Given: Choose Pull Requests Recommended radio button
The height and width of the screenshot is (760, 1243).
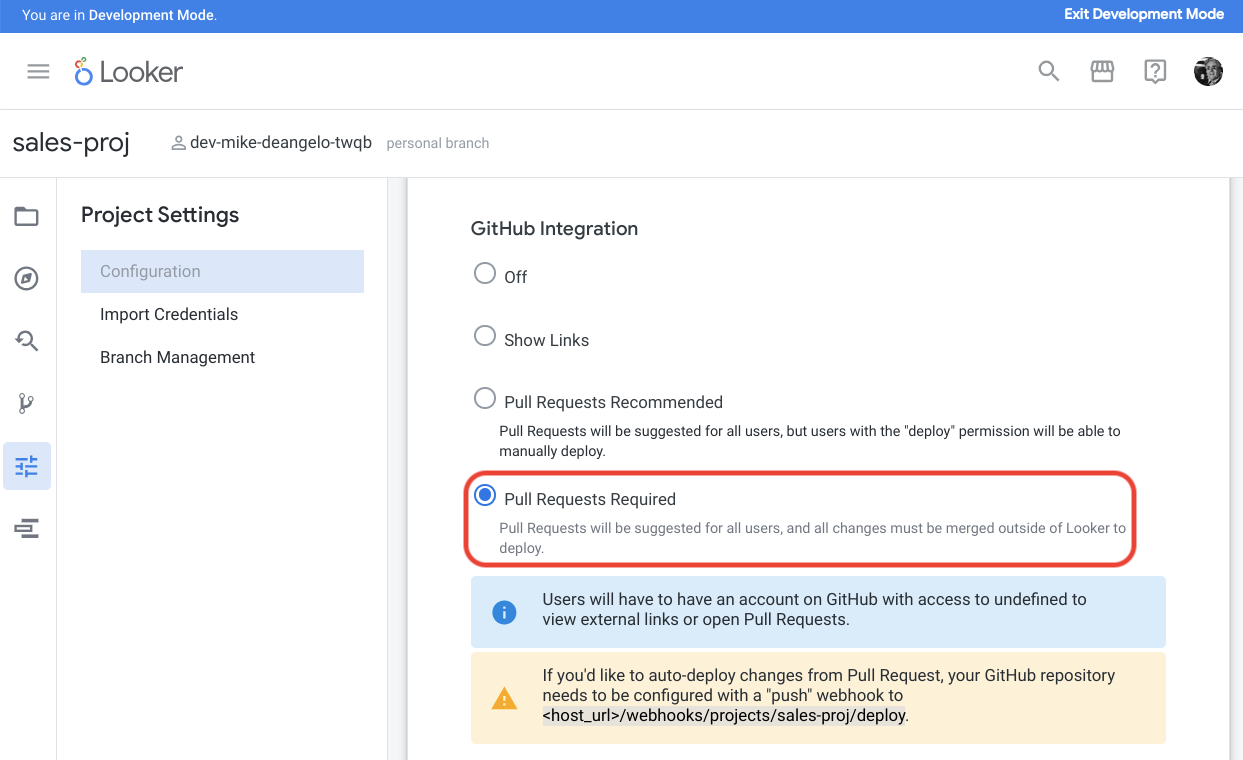Looking at the screenshot, I should pos(485,399).
